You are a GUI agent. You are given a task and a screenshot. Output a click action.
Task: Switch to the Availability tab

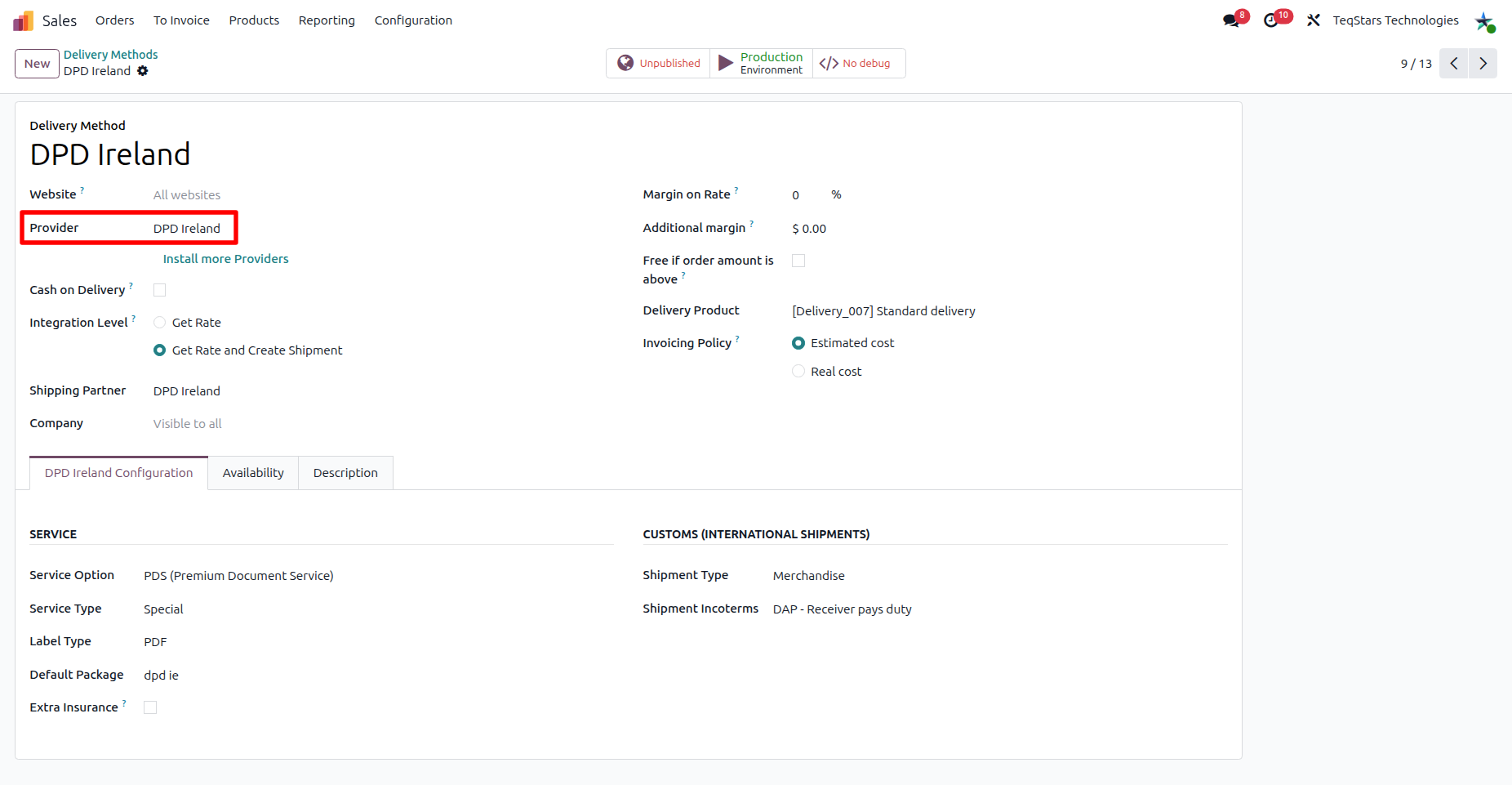tap(253, 473)
